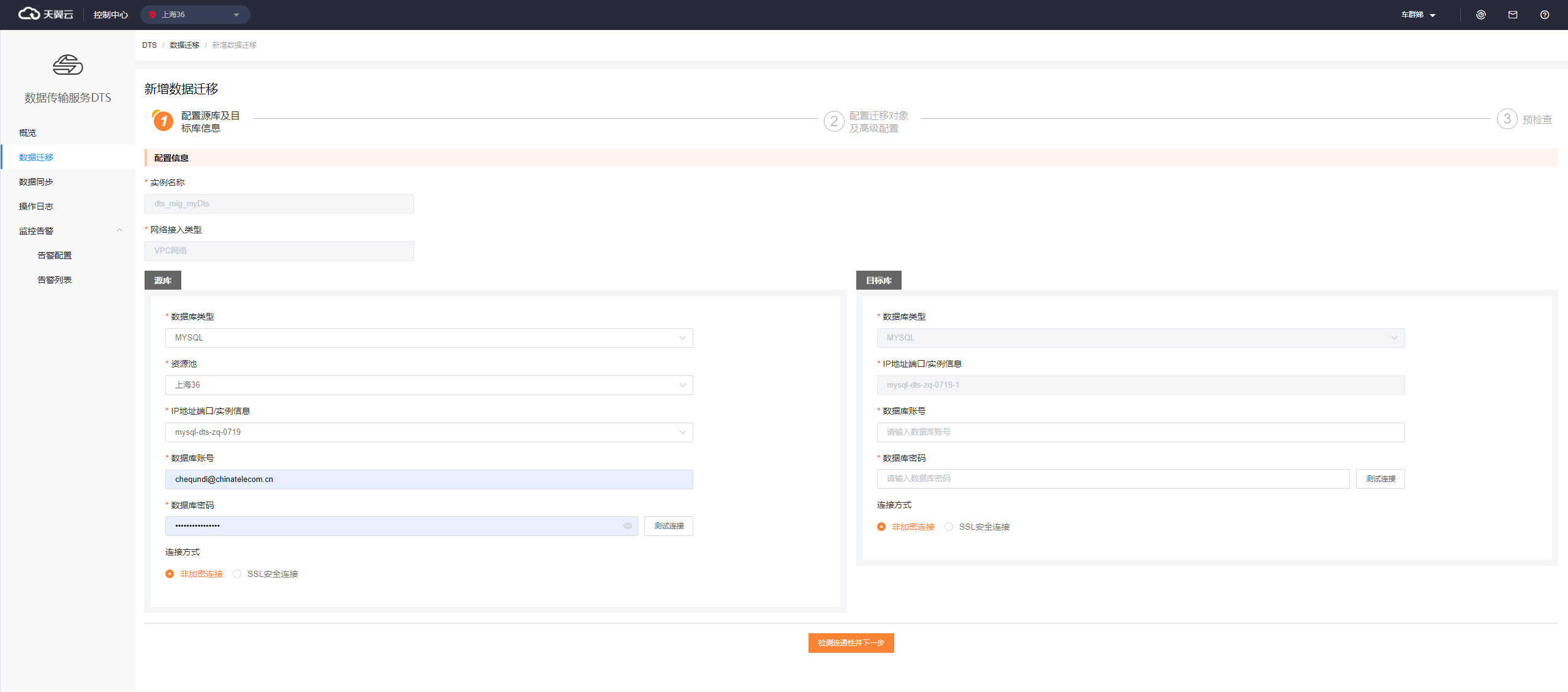Screen dimensions: 1568x692
Task: Go to 操作日志 sidebar item
Action: tap(36, 206)
